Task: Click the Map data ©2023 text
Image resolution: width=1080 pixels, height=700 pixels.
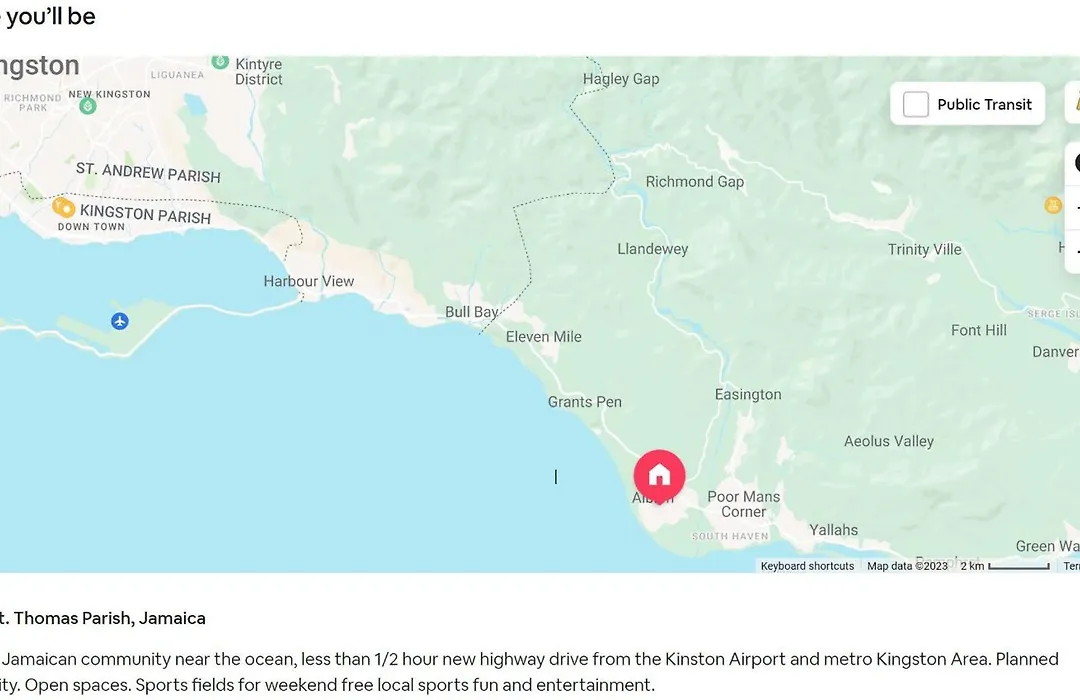Action: coord(907,566)
